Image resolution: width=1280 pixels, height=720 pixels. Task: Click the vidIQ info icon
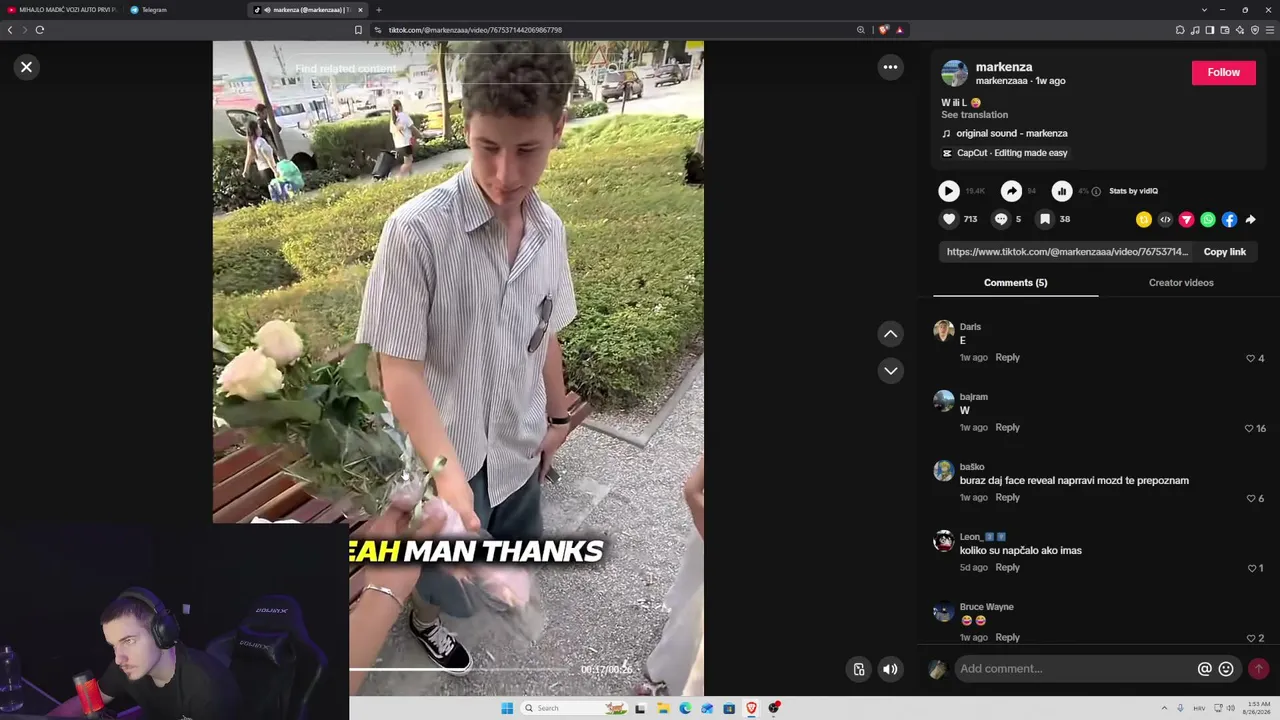point(1096,191)
